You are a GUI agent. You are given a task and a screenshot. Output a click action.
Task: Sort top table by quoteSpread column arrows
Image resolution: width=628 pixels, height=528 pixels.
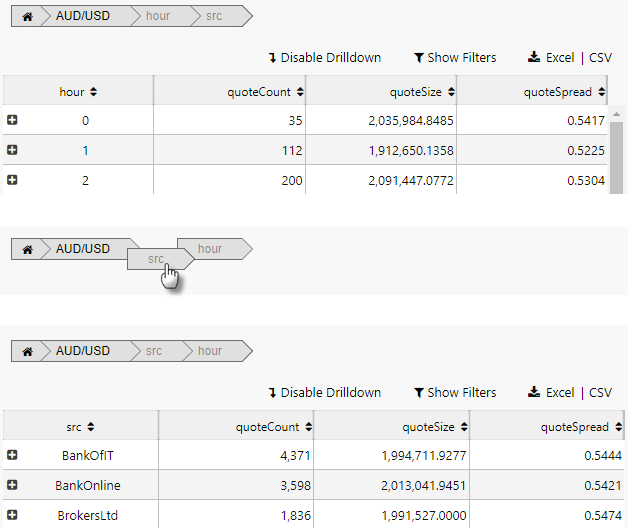point(601,92)
